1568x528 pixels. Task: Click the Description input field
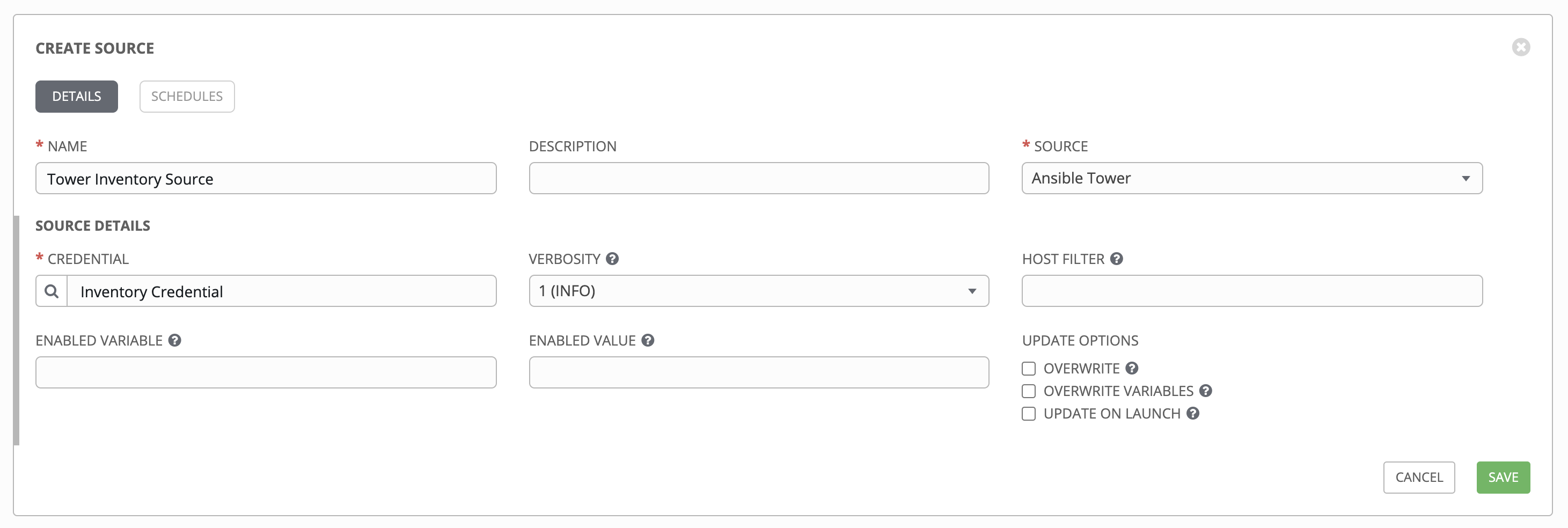pyautogui.click(x=758, y=179)
